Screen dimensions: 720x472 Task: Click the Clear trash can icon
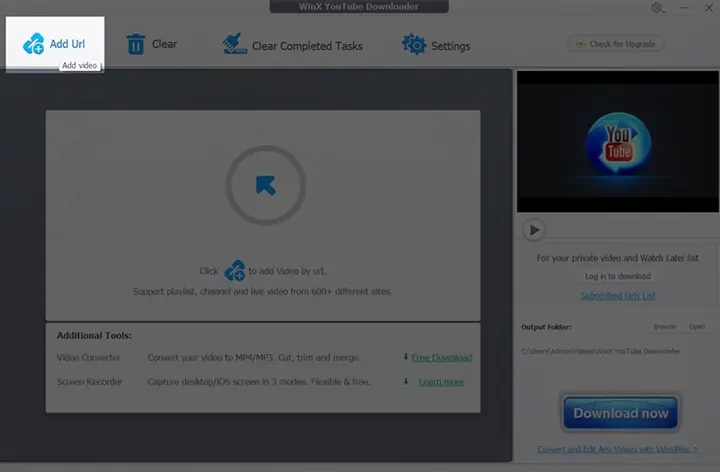[x=136, y=44]
